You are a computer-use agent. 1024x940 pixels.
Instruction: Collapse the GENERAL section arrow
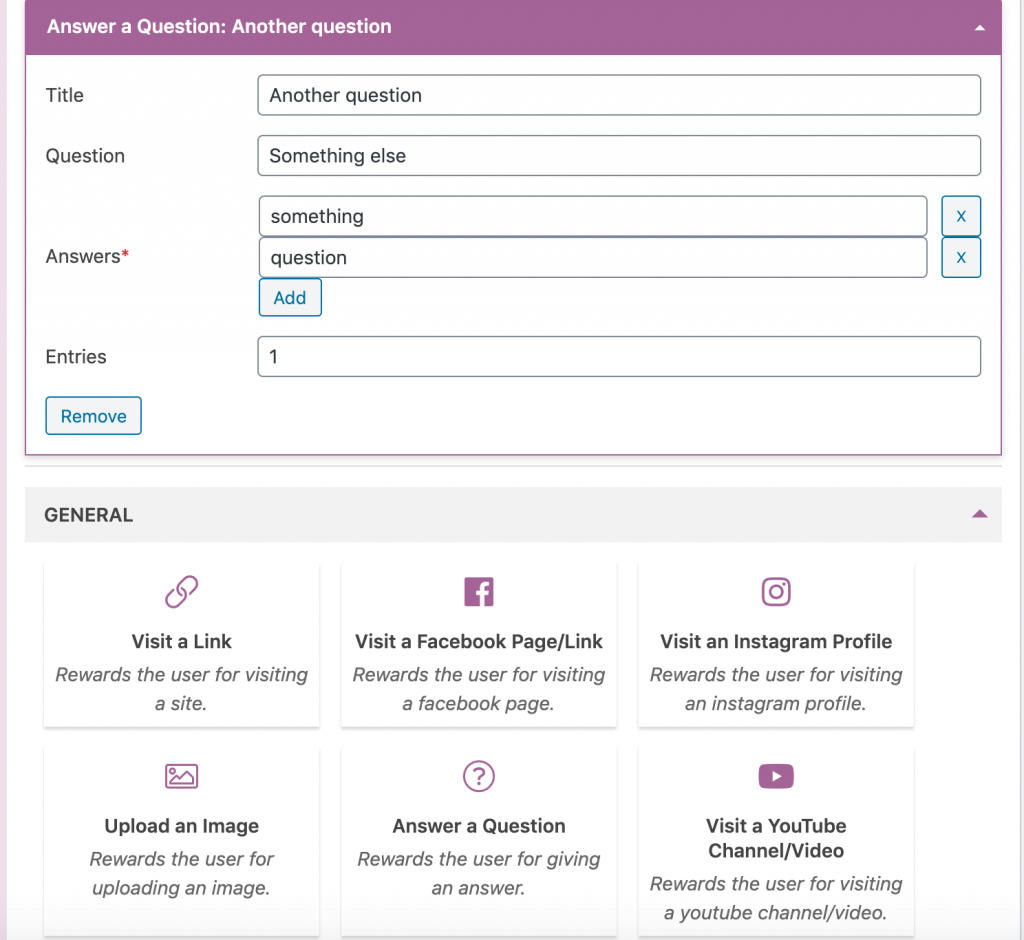point(980,514)
